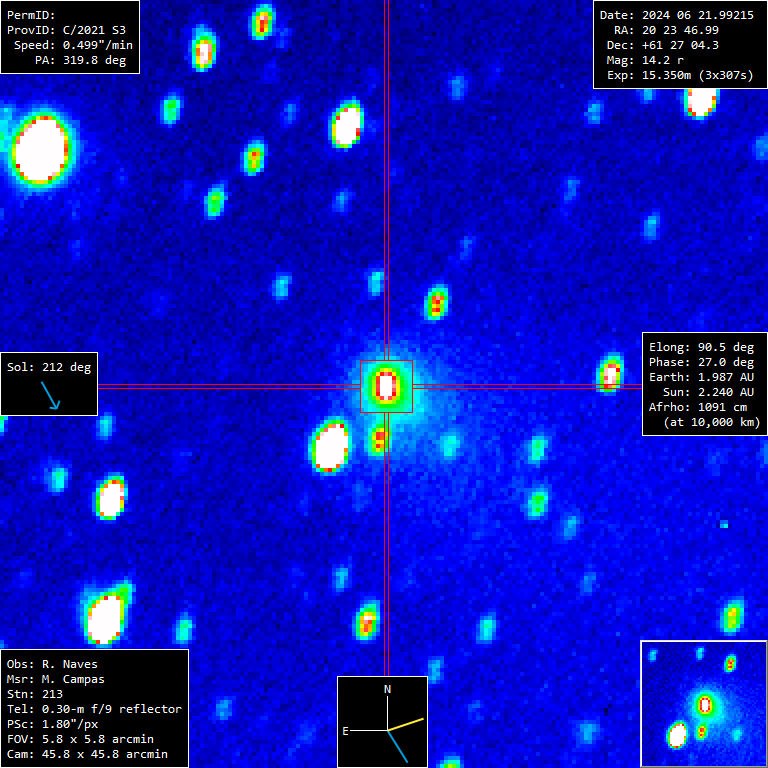The height and width of the screenshot is (768, 768).
Task: Select the 'Cam: 45.8 x 45.8 arcmin' line
Action: pyautogui.click(x=87, y=754)
